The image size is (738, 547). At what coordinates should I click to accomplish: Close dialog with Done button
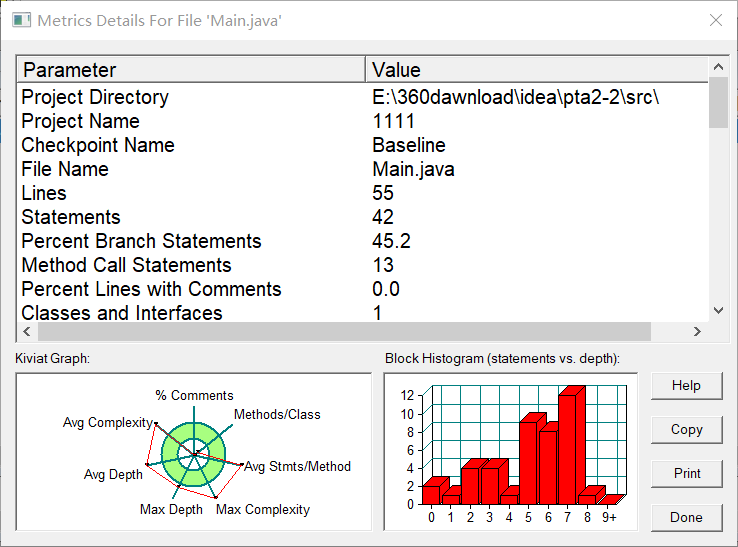point(686,517)
